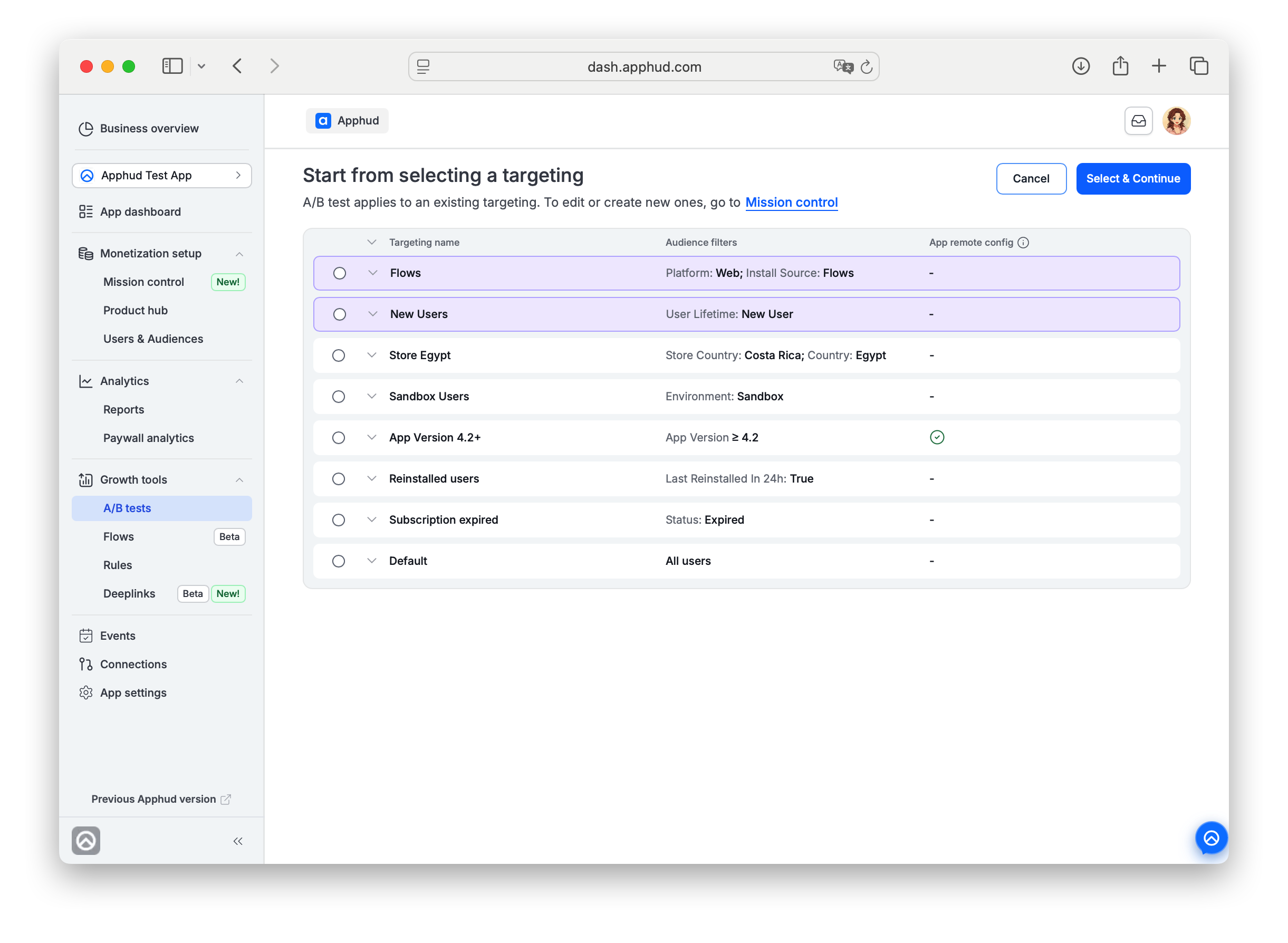Show tab overview icon
The height and width of the screenshot is (943, 1288).
[x=1198, y=66]
